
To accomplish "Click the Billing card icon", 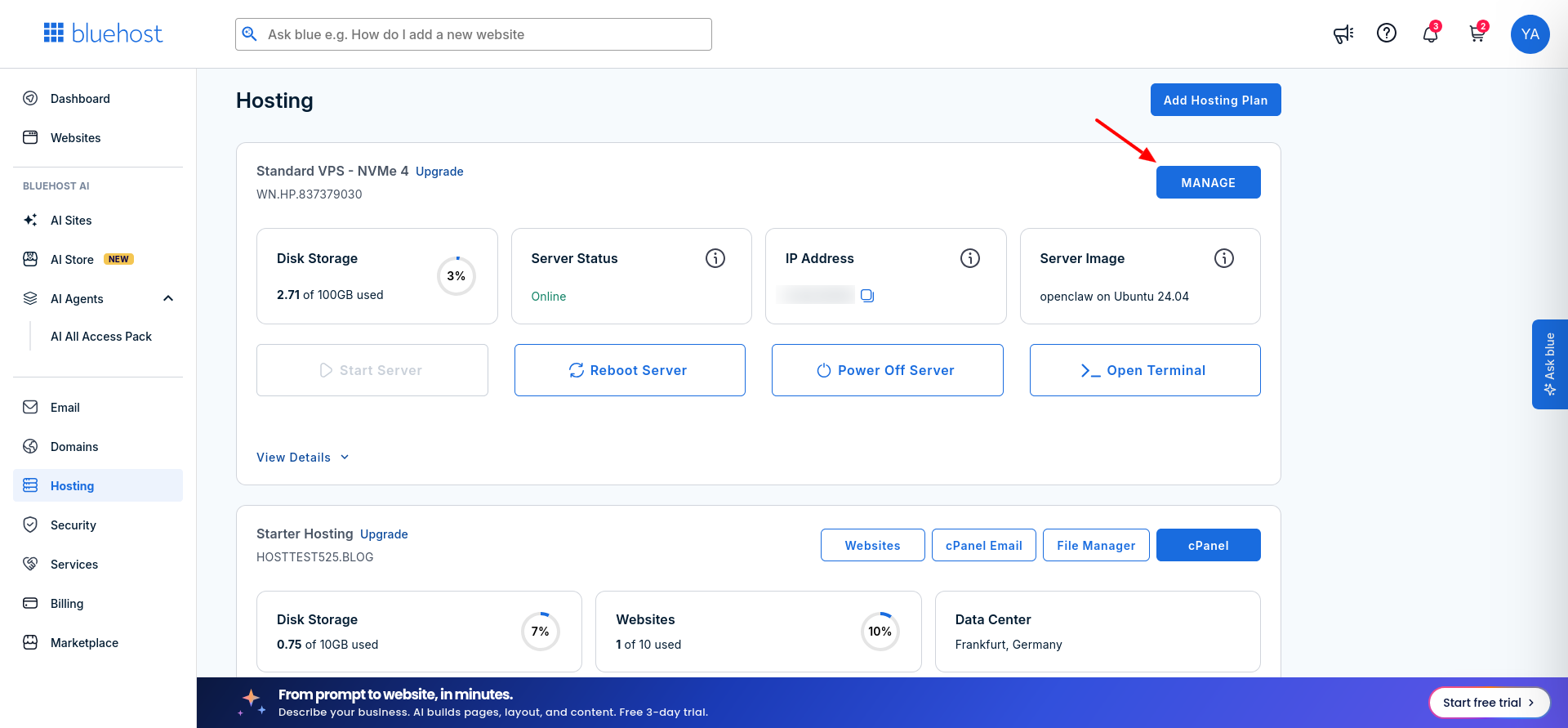I will pyautogui.click(x=30, y=603).
